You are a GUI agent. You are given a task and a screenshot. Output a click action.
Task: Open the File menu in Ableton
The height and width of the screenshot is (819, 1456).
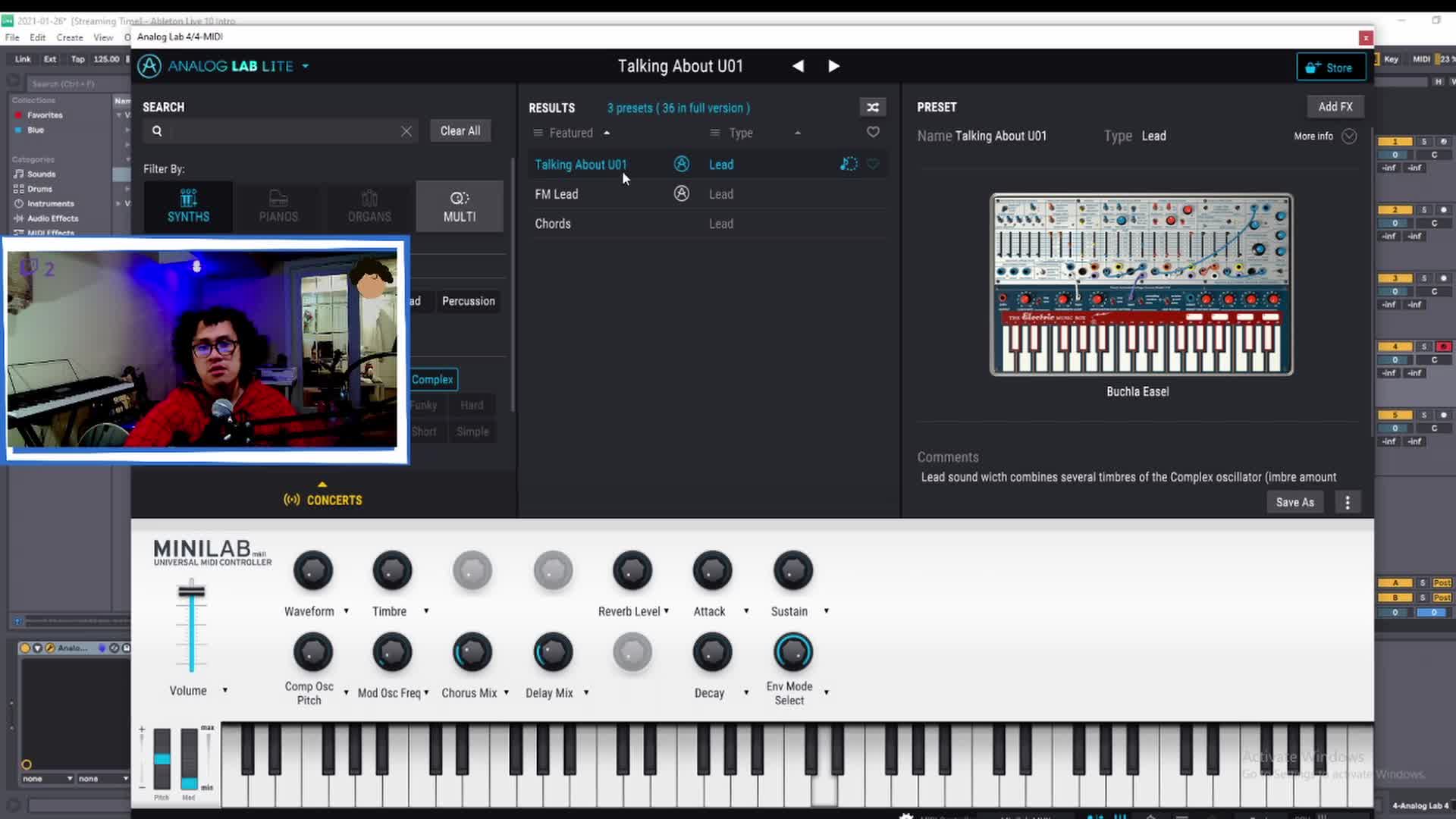pos(12,37)
